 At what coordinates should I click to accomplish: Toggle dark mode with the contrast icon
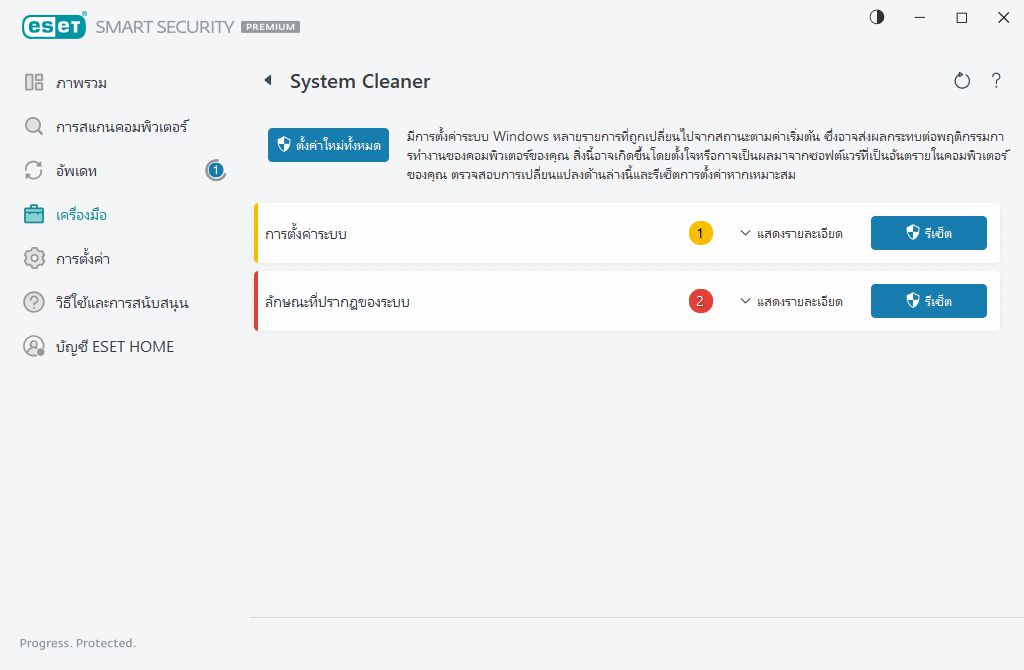(x=877, y=17)
